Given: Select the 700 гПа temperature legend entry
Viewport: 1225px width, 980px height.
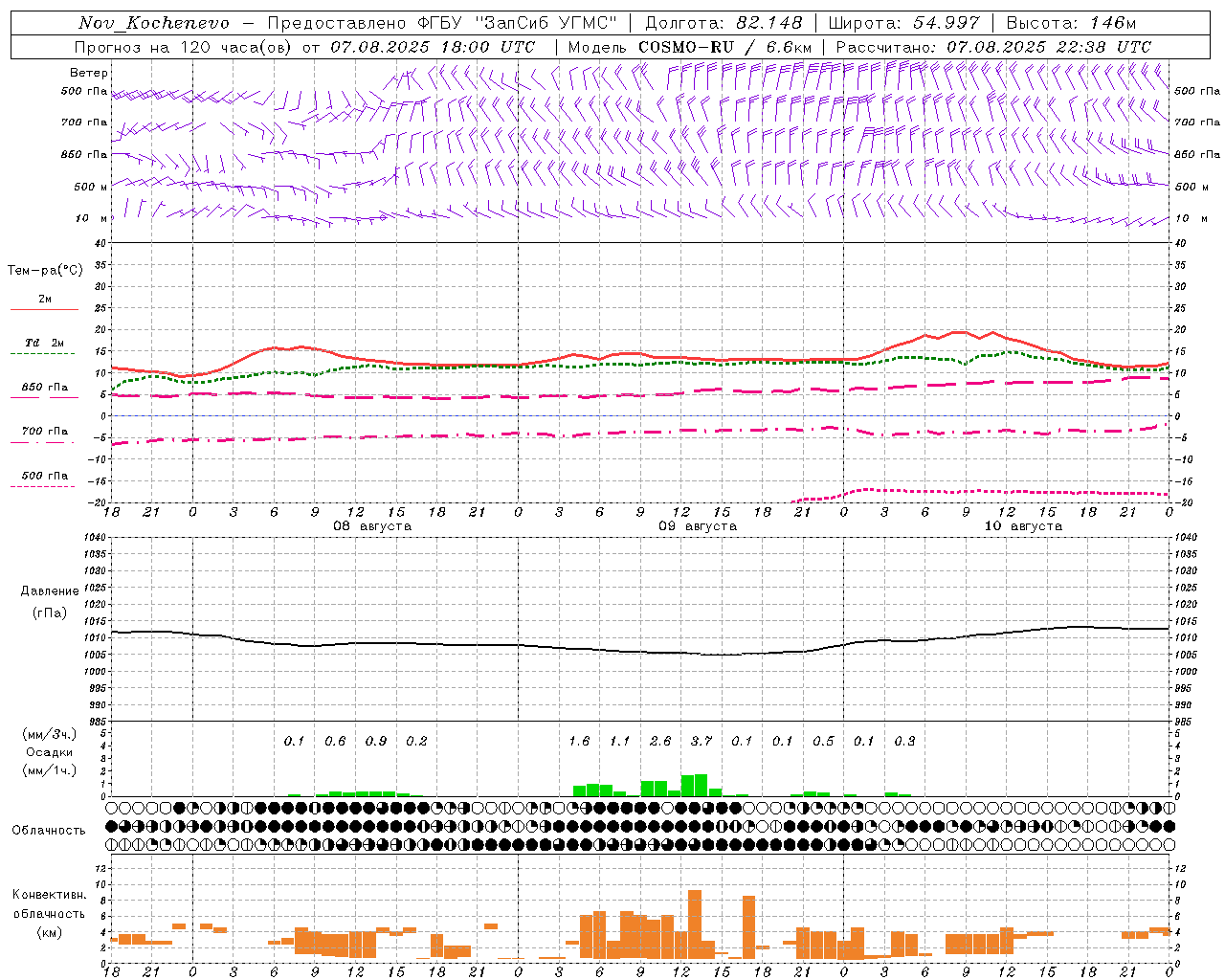Looking at the screenshot, I should 45,432.
